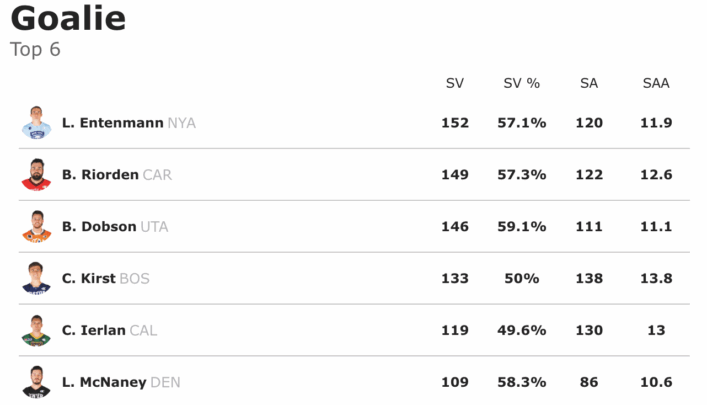Screen dimensions: 707x405
Task: Open L. Entenmann player name link
Action: coord(113,123)
